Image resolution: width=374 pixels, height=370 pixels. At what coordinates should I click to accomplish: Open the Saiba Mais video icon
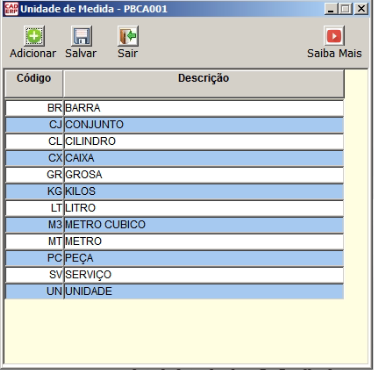(x=334, y=36)
